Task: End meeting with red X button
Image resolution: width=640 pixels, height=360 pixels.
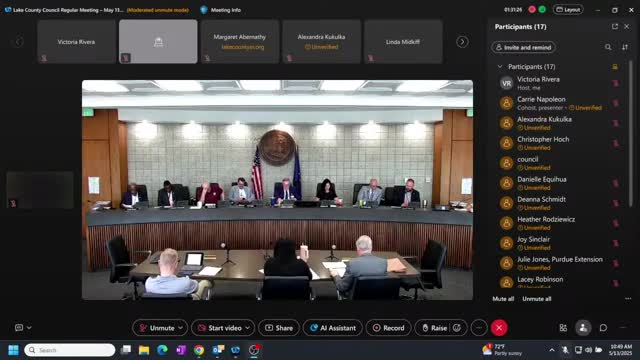Action: point(499,328)
